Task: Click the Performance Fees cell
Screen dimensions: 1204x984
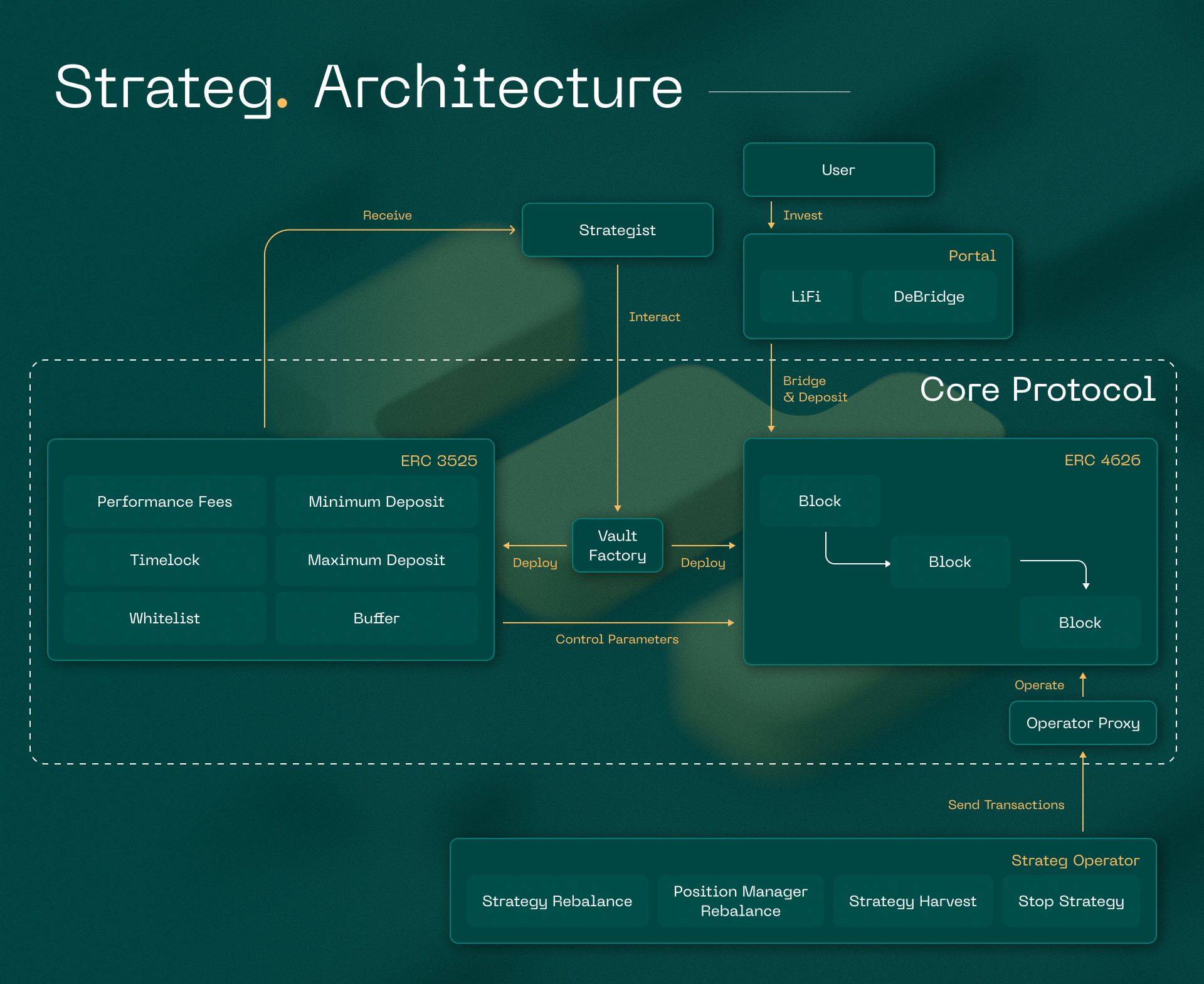Action: pos(165,502)
